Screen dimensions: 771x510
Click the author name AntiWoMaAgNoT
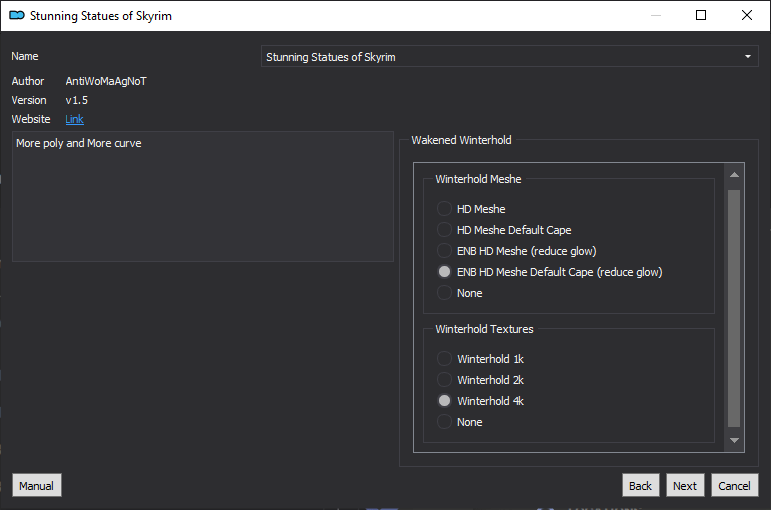pos(106,81)
